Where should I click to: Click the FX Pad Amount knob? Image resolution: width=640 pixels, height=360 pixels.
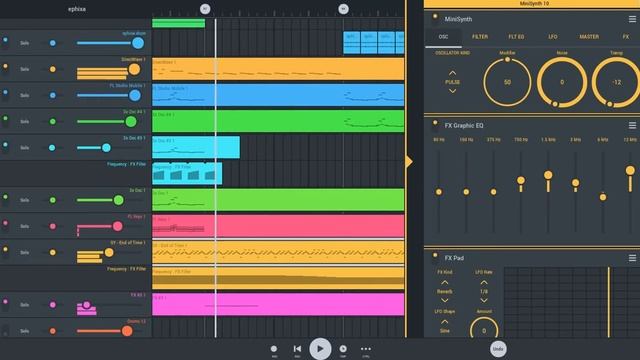484,330
